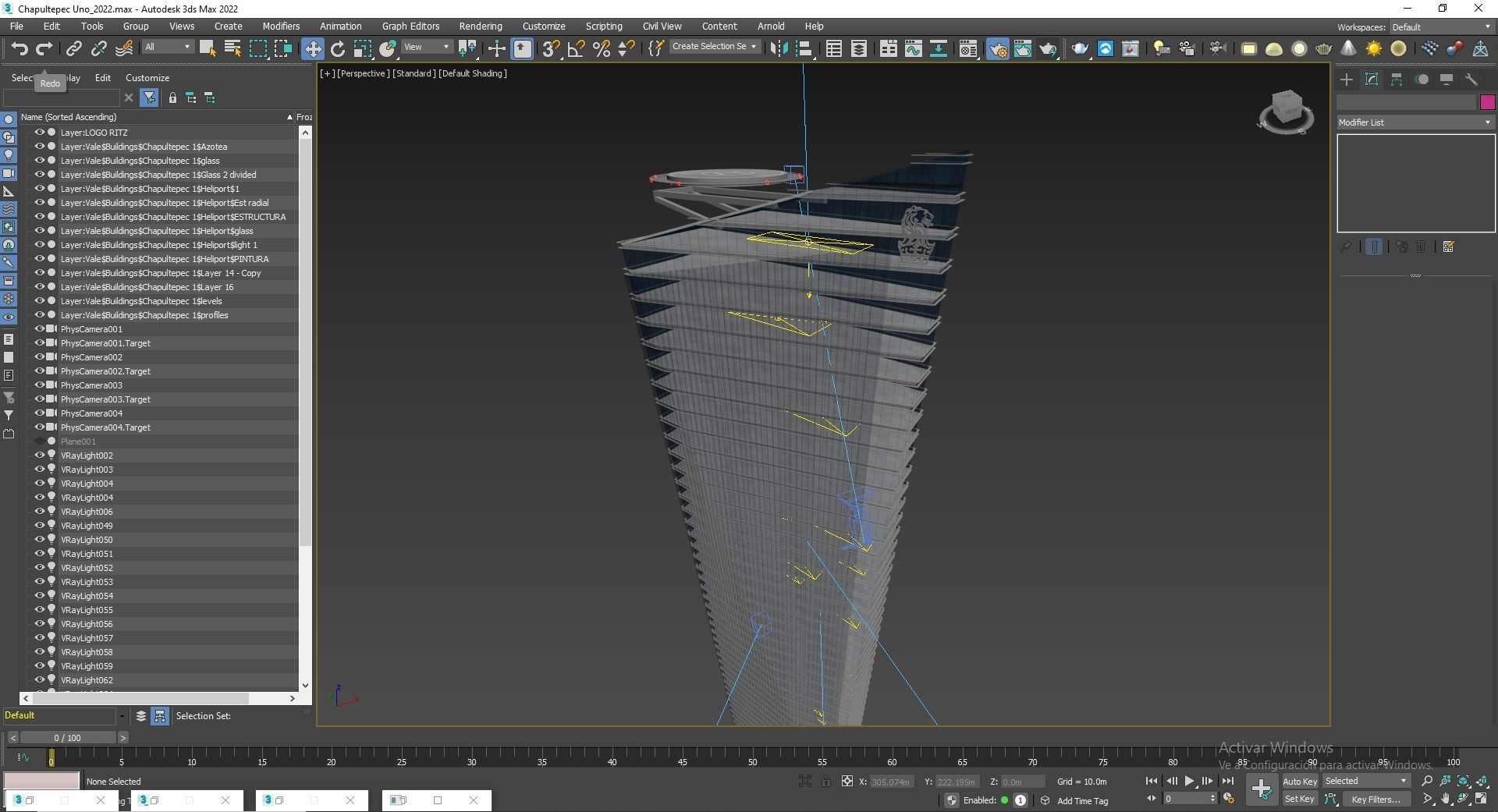
Task: Open Scene Explorer Customize menu
Action: coord(147,78)
